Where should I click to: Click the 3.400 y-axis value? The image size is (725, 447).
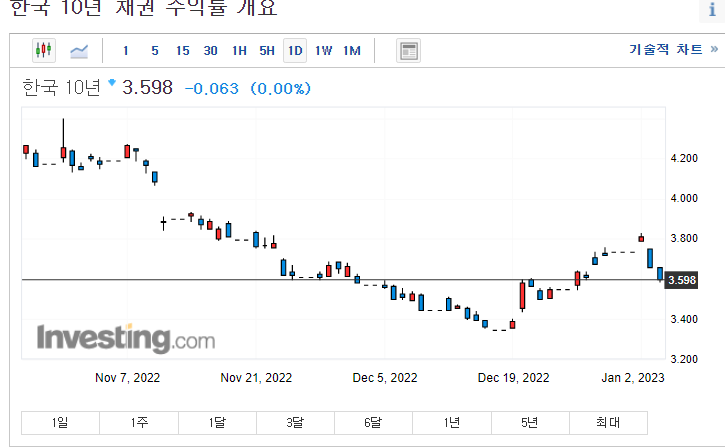tap(684, 319)
